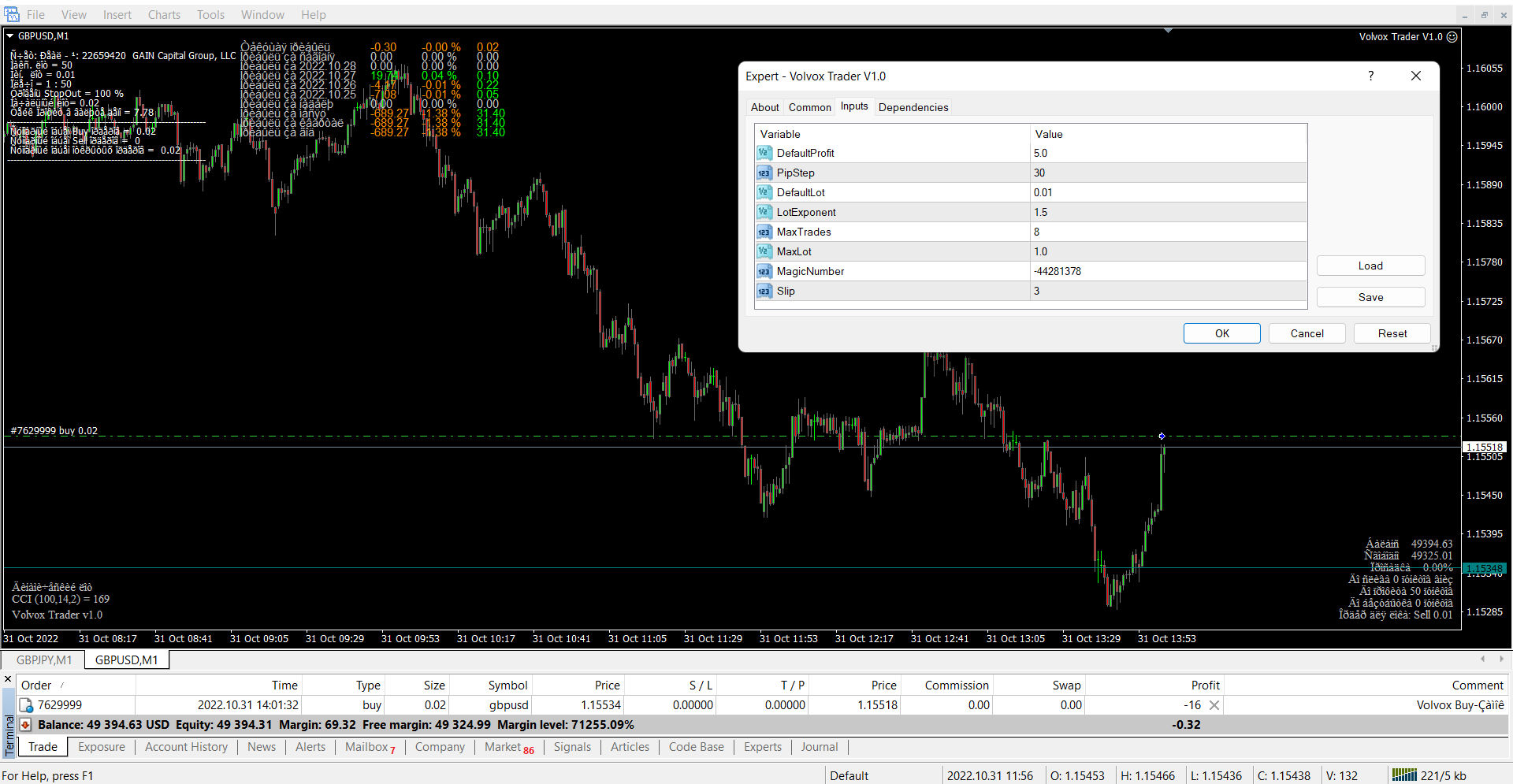This screenshot has height=784, width=1513.
Task: Click the PipStep integer variable icon
Action: pos(764,173)
